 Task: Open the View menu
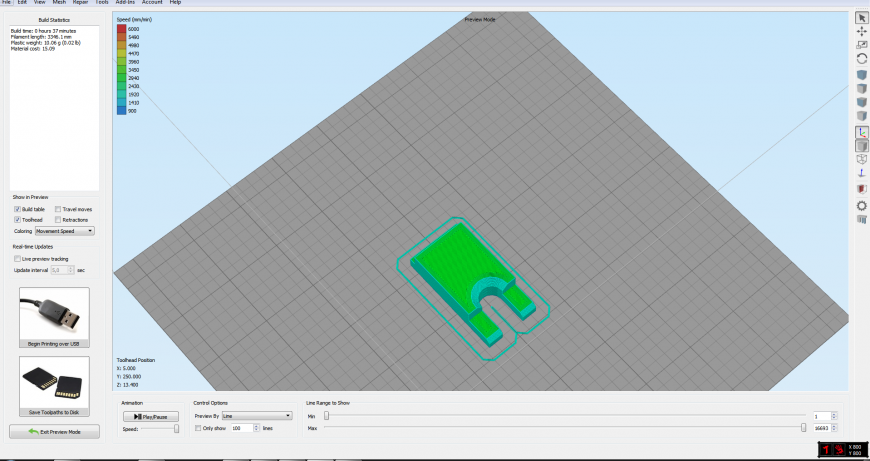click(39, 2)
